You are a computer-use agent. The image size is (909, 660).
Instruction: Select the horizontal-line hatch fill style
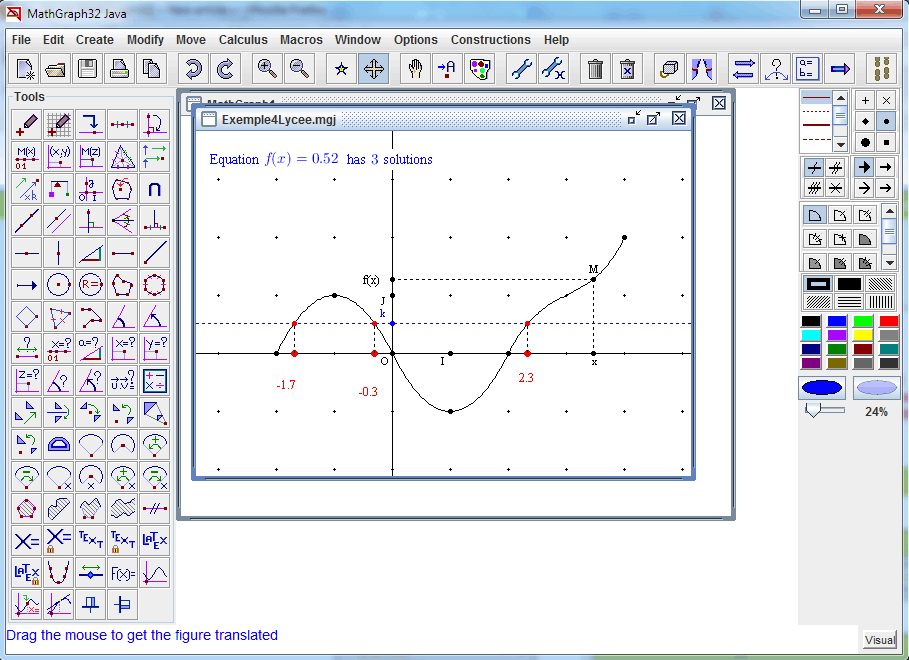(x=849, y=302)
